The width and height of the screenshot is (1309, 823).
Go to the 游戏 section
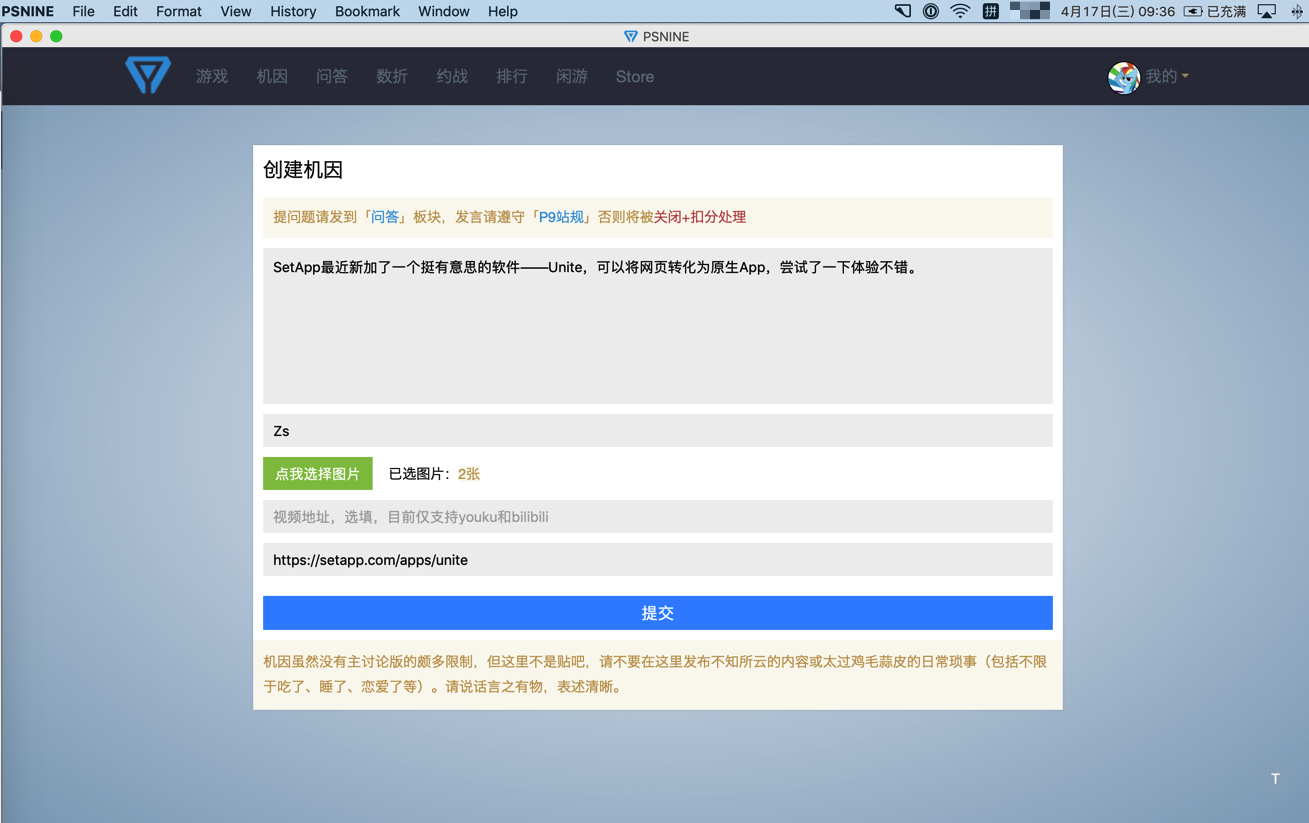(x=212, y=76)
